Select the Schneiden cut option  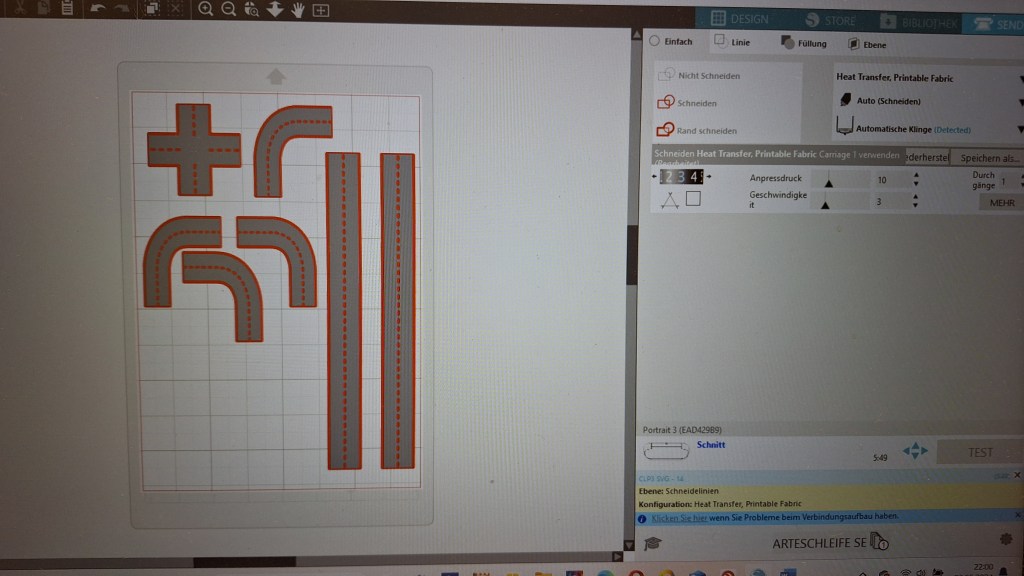click(688, 103)
